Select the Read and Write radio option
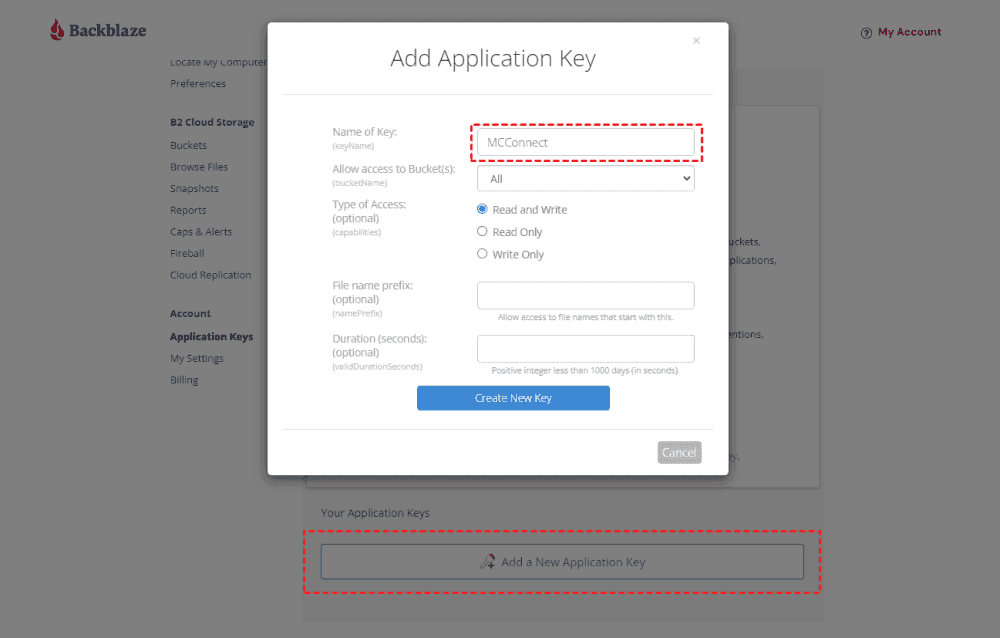 click(482, 209)
